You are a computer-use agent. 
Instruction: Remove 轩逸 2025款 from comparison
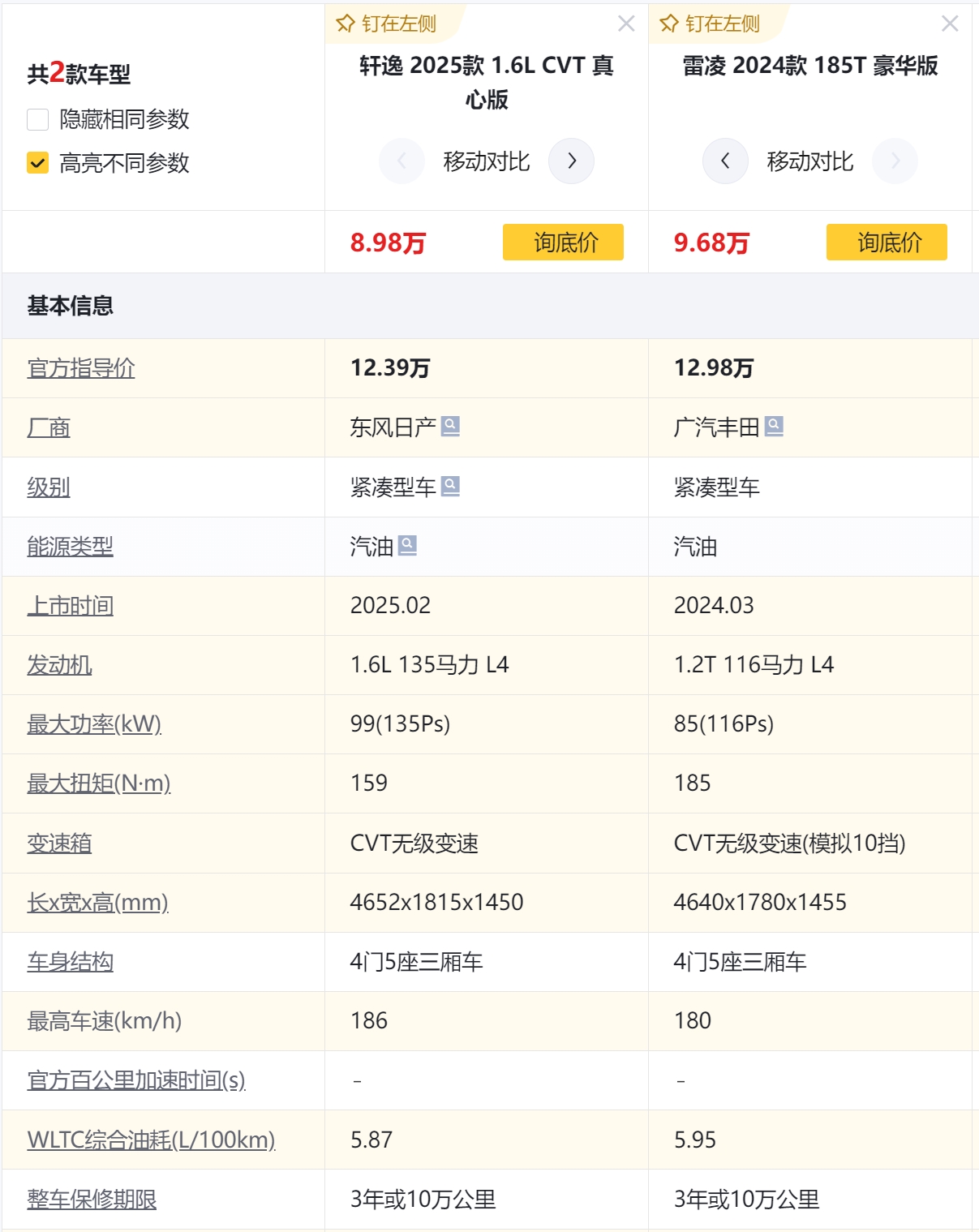coord(626,24)
